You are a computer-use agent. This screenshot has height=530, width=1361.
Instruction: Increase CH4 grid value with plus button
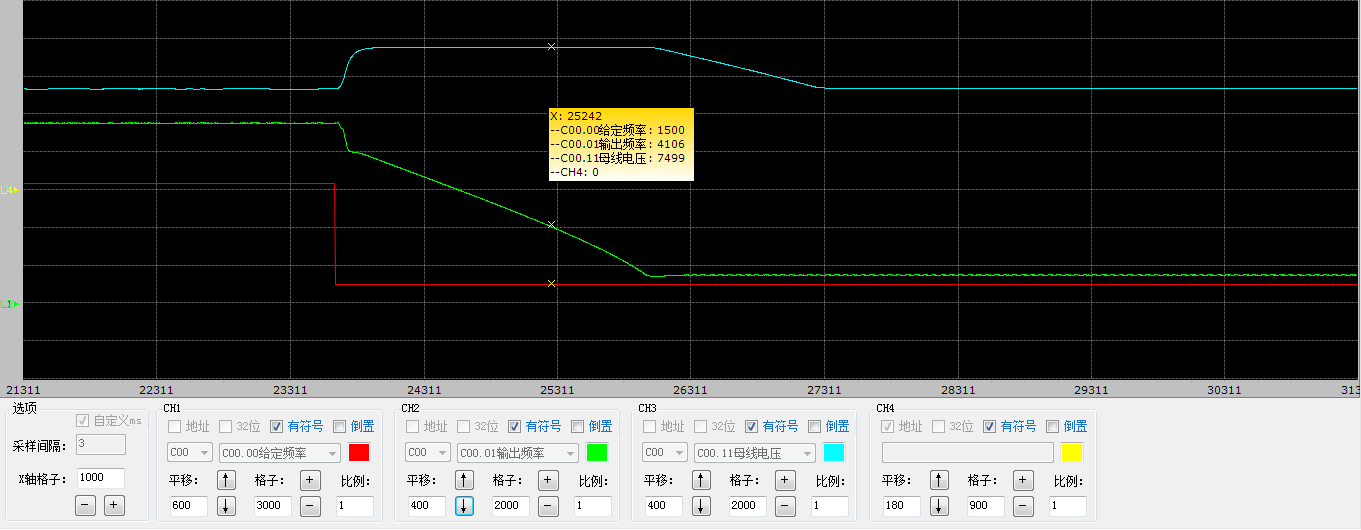tap(1023, 480)
